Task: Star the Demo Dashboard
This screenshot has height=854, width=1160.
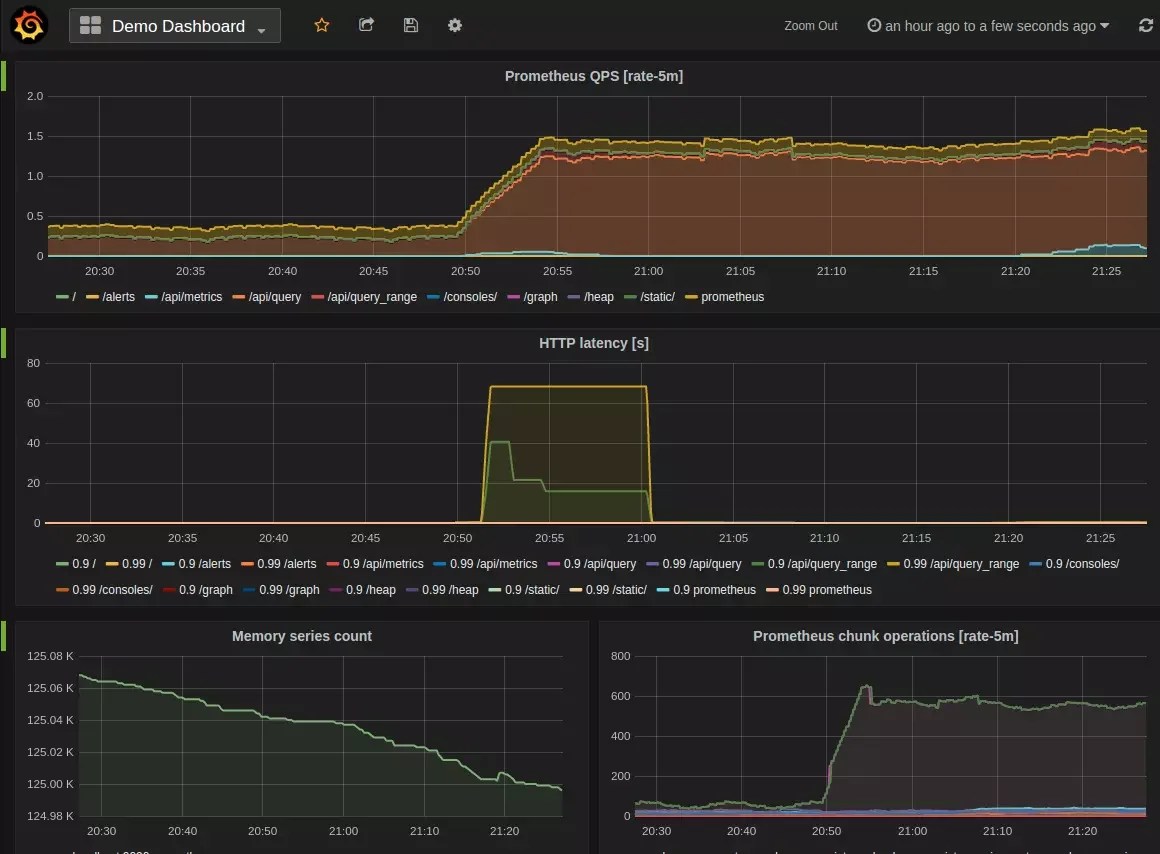Action: 321,25
